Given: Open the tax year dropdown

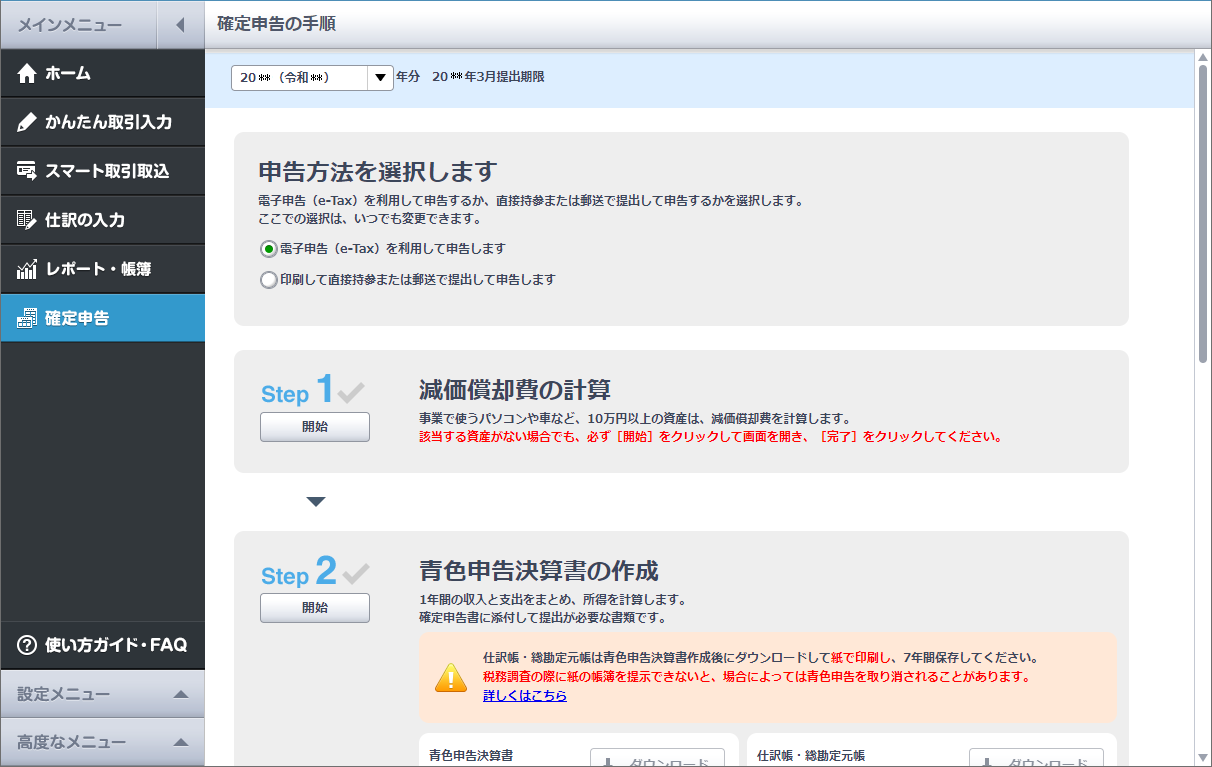Looking at the screenshot, I should point(380,77).
